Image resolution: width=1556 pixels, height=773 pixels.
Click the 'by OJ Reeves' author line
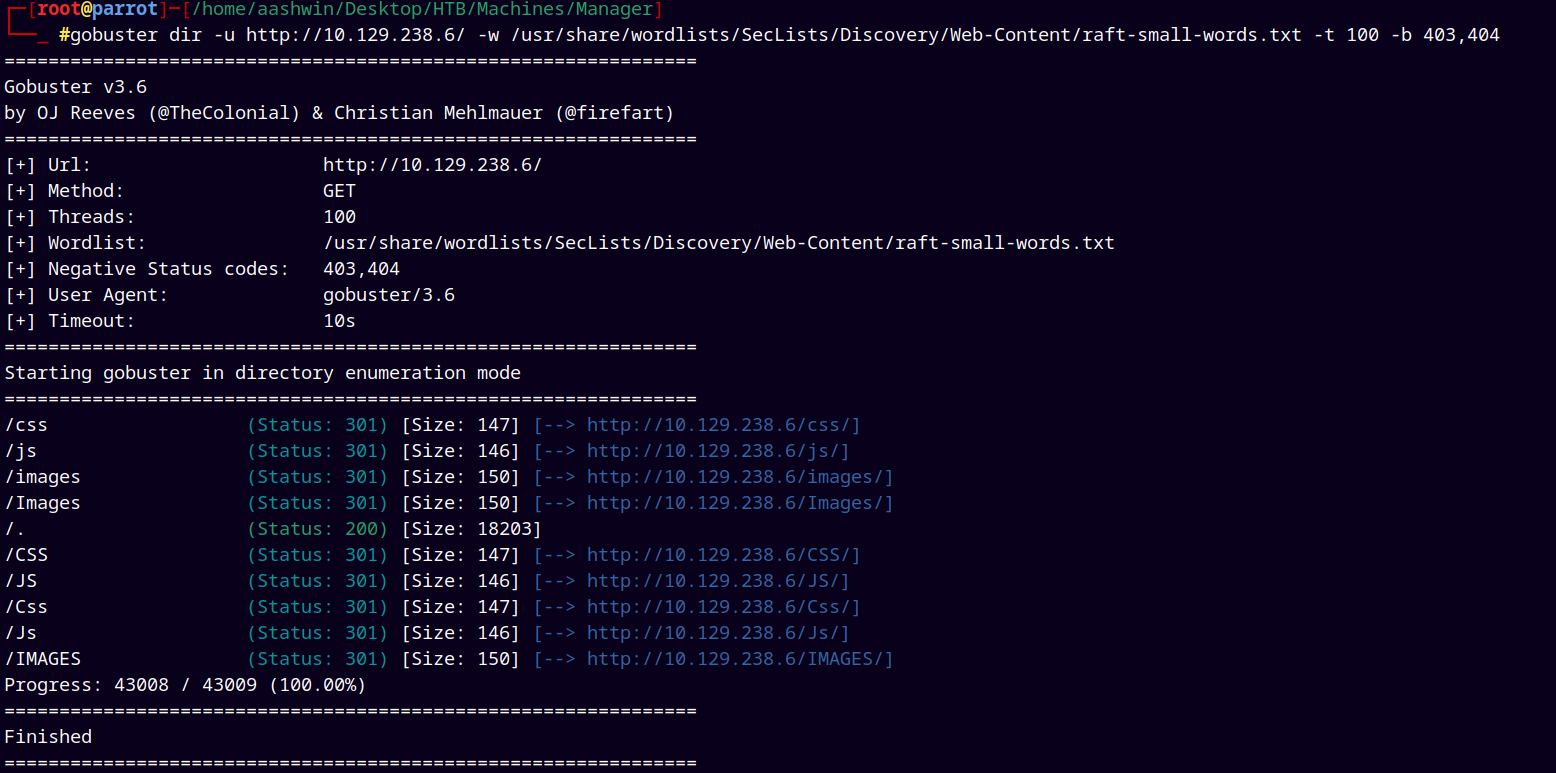coord(339,113)
